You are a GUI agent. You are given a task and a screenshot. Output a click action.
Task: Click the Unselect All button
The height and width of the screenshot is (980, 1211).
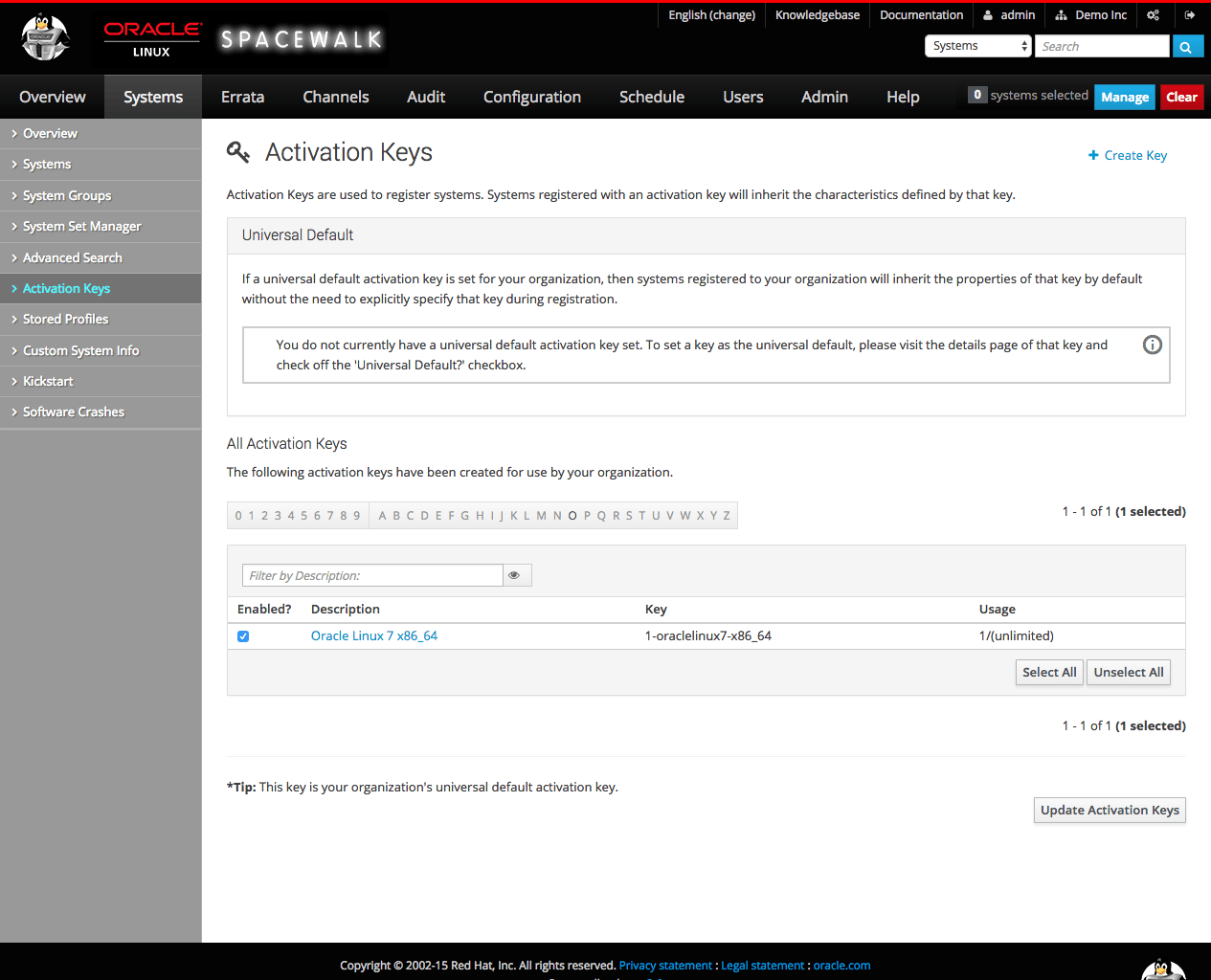tap(1129, 673)
